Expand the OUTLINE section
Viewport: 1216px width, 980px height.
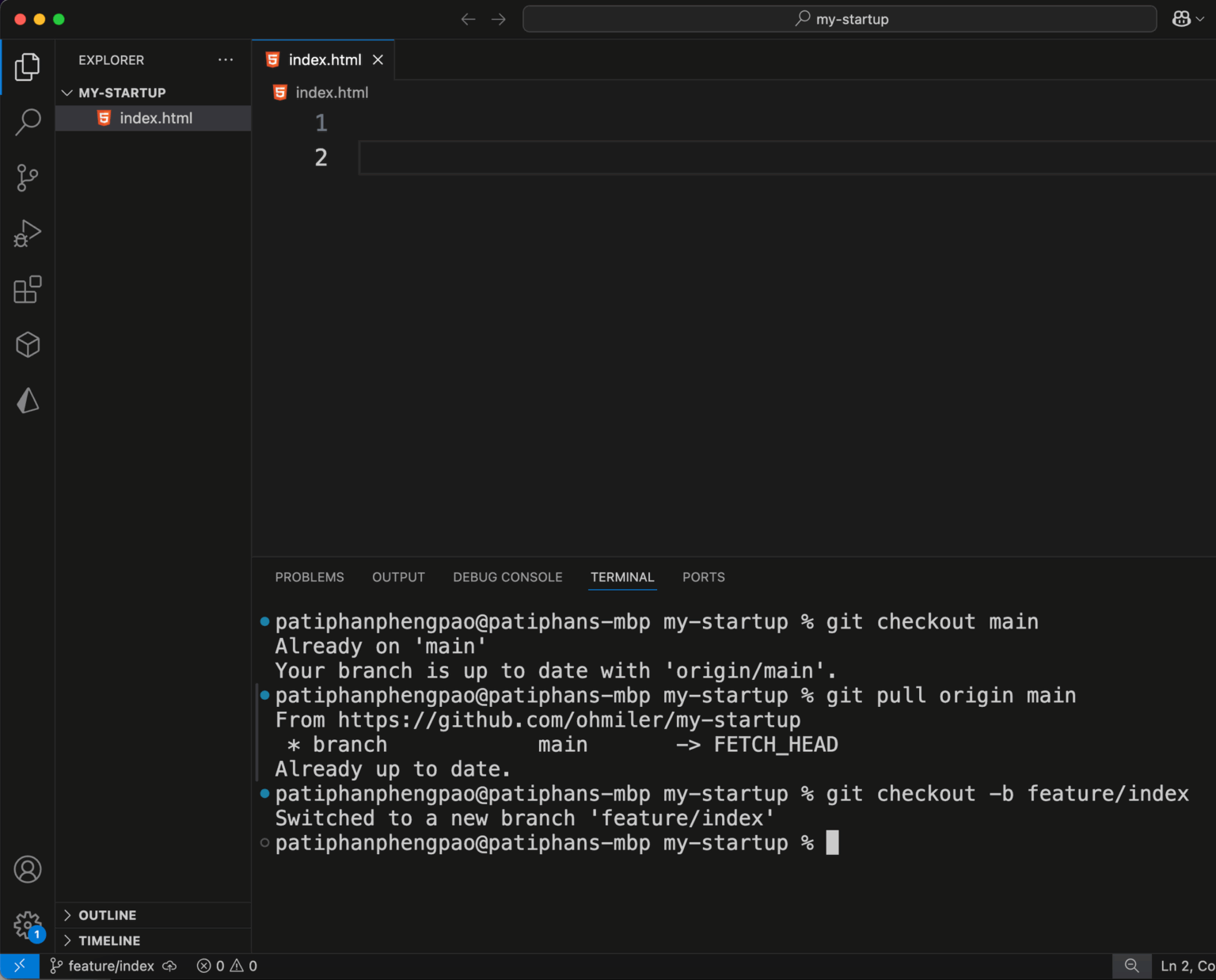coord(107,914)
